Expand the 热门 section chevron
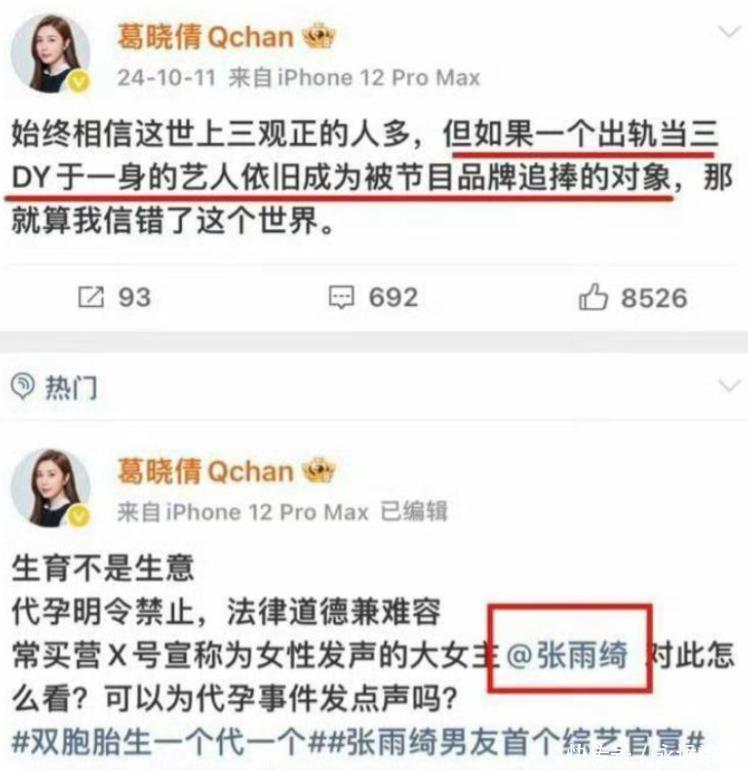 (x=729, y=385)
